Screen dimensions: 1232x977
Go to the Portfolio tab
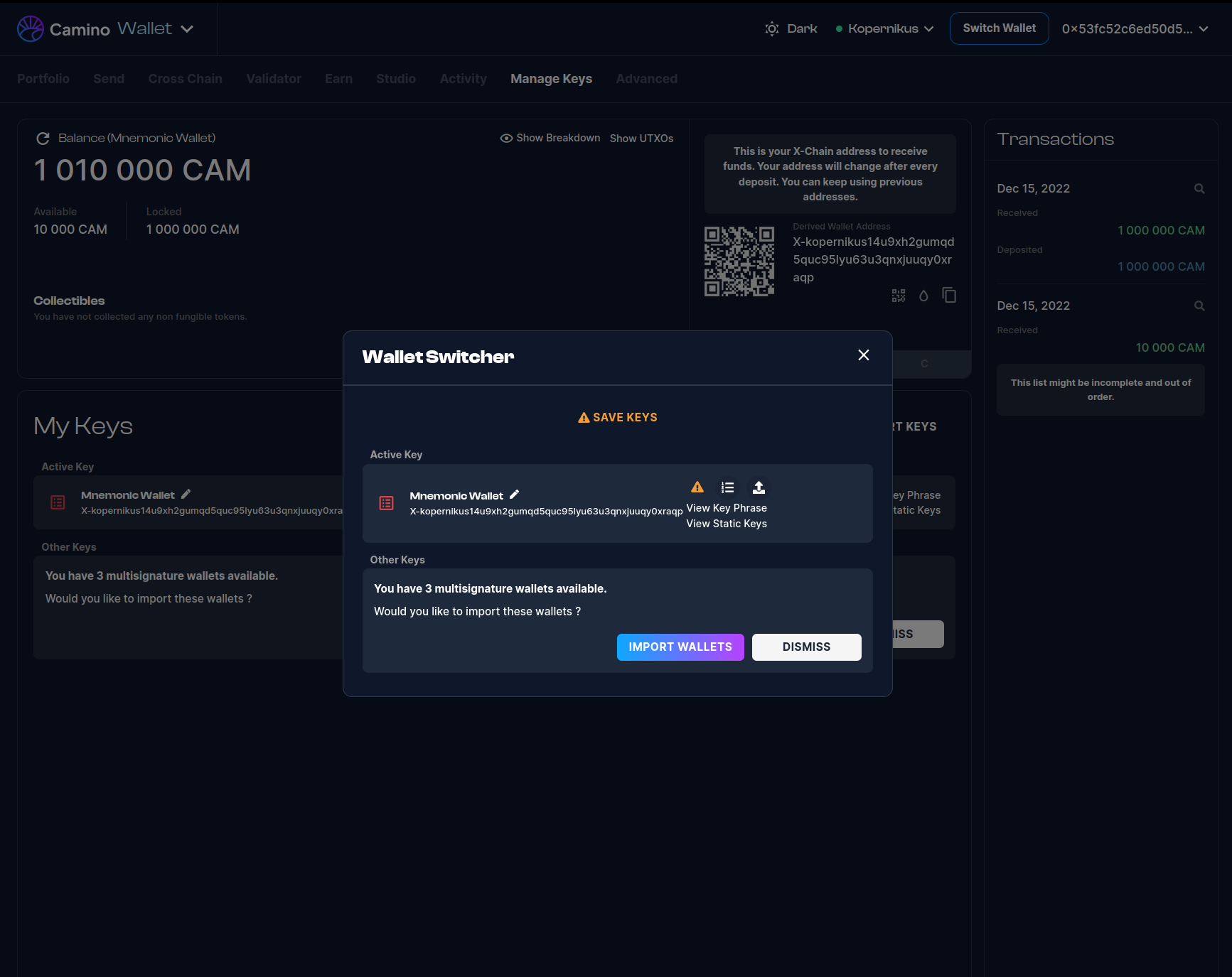[43, 79]
